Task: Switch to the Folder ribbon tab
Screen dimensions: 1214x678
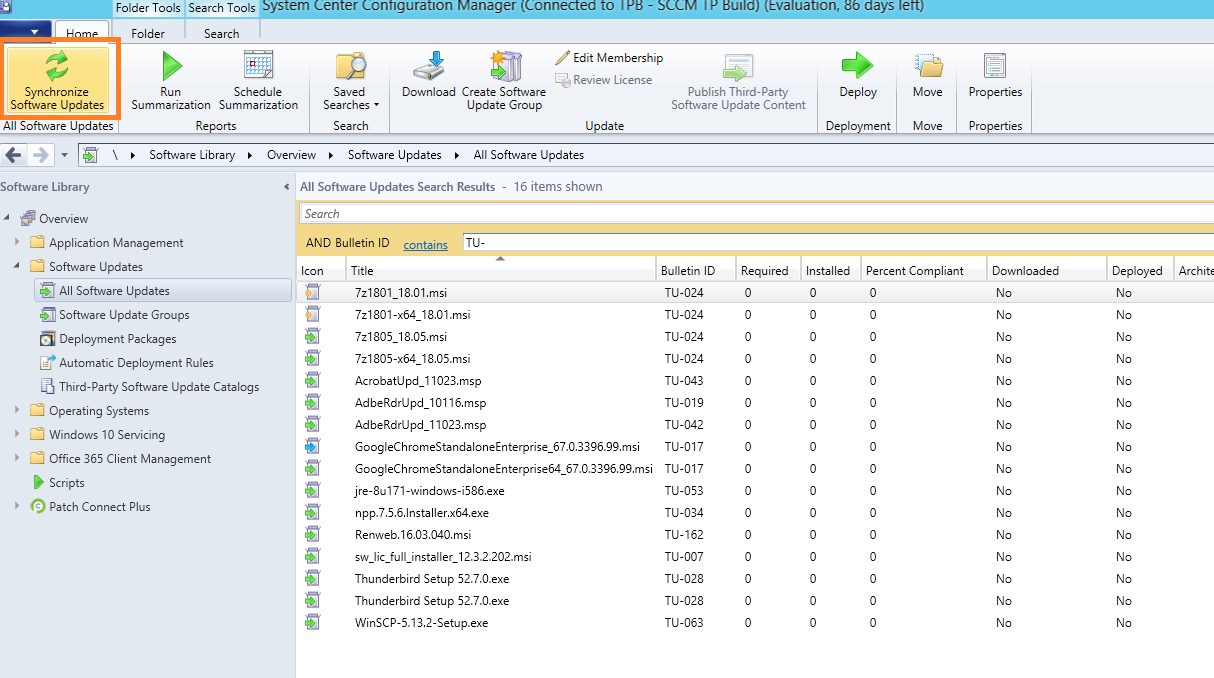Action: point(148,33)
